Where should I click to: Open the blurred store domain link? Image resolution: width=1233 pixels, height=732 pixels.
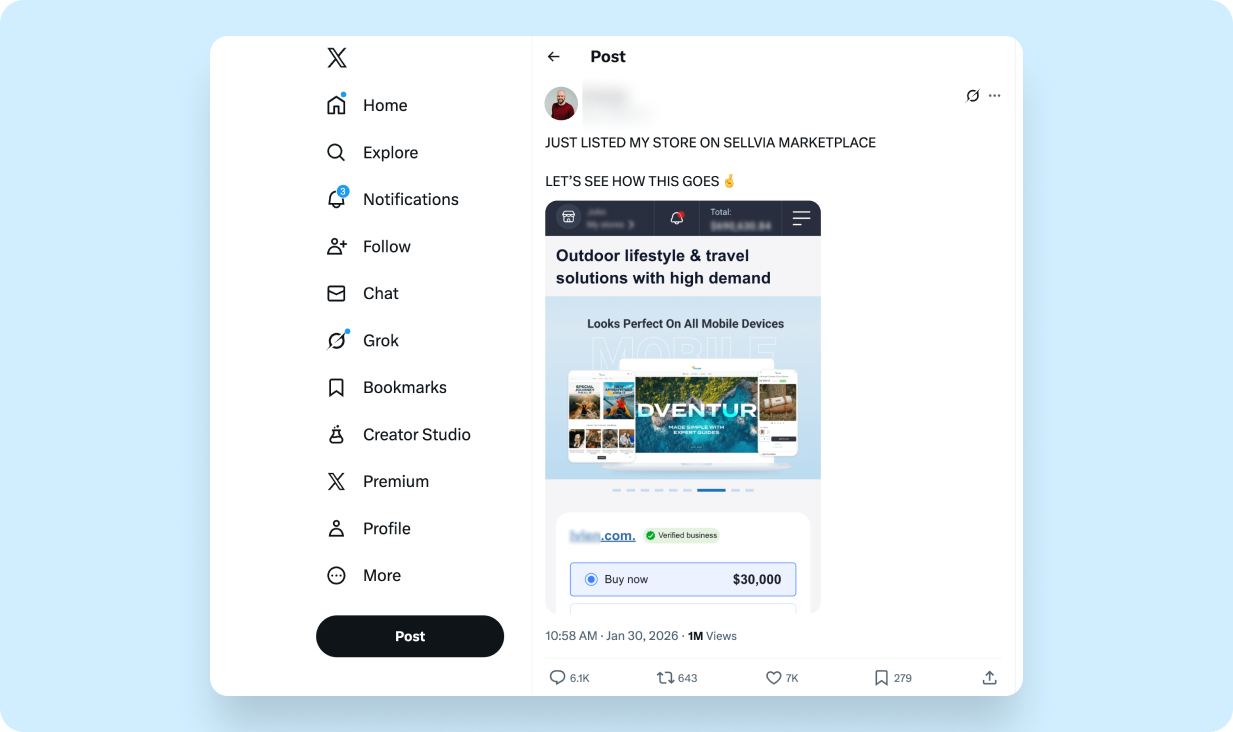pos(602,536)
